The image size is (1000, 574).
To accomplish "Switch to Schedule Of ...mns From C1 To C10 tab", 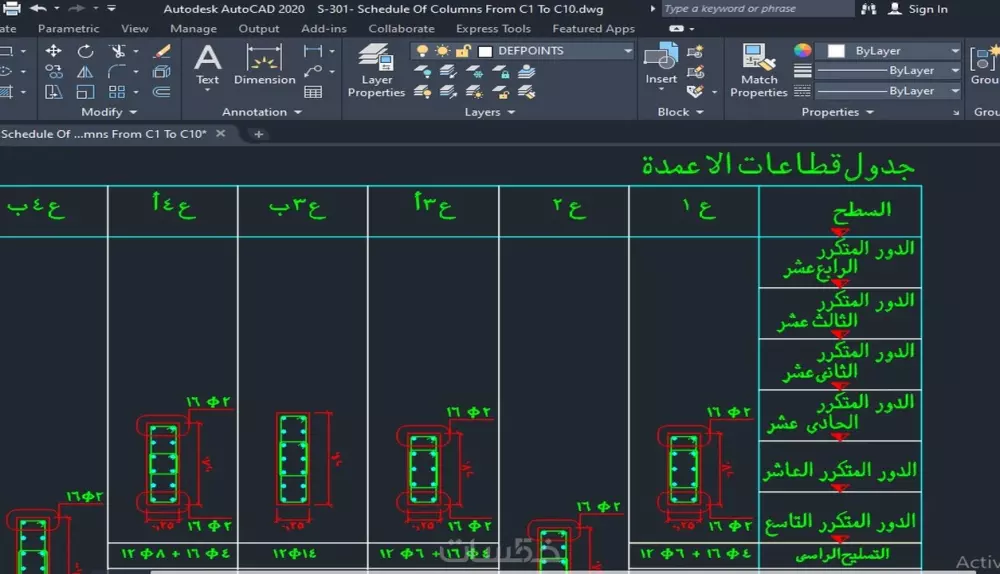I will point(104,134).
